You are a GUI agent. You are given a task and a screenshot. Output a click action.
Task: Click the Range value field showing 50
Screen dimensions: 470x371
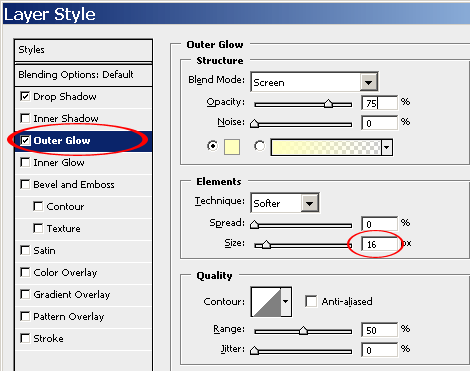point(380,330)
